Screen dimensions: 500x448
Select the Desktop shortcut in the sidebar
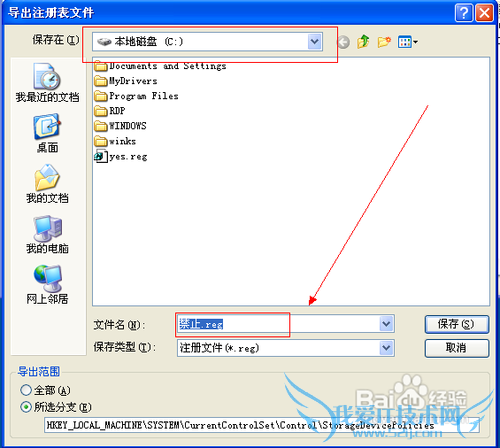(x=47, y=133)
